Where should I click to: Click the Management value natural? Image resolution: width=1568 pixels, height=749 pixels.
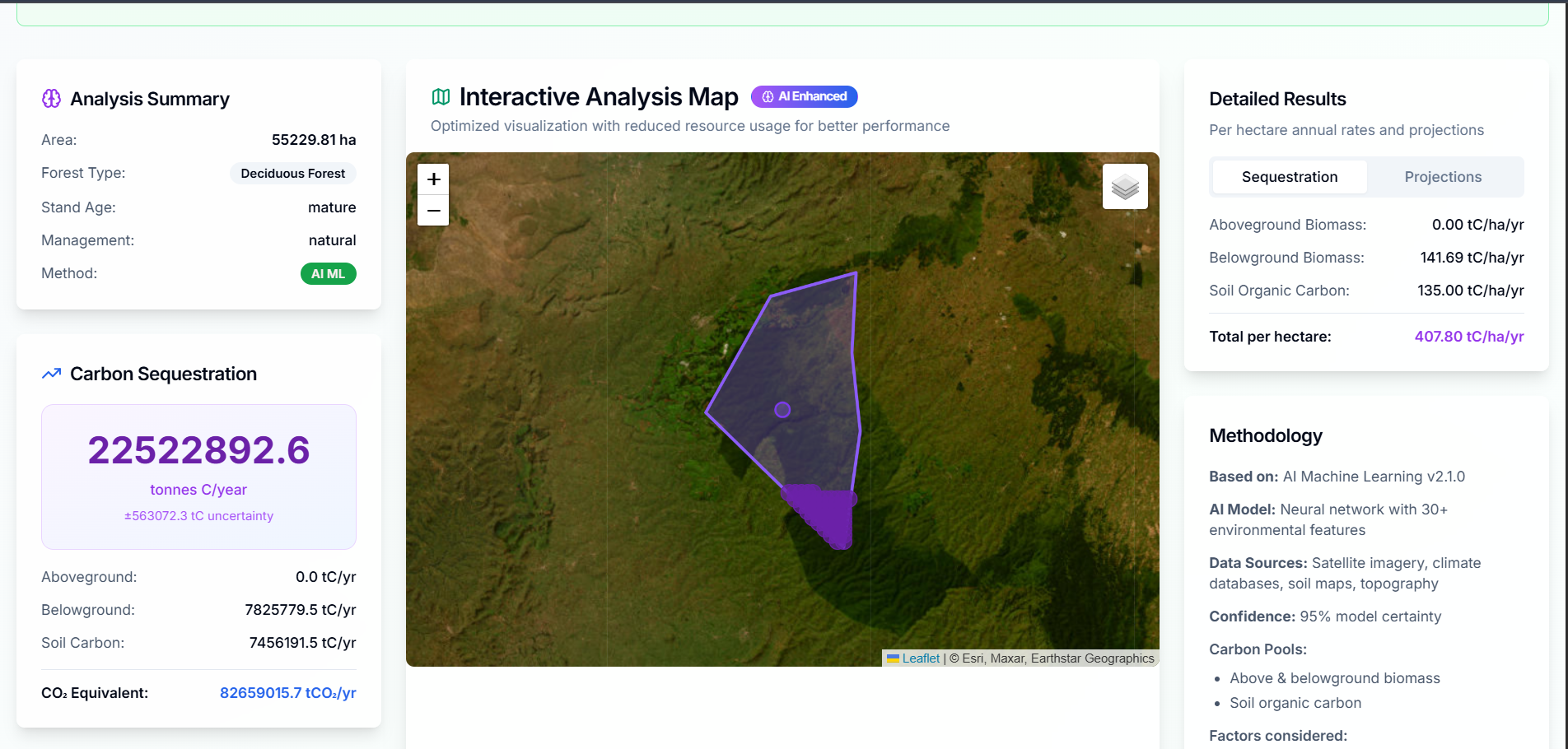(x=332, y=240)
